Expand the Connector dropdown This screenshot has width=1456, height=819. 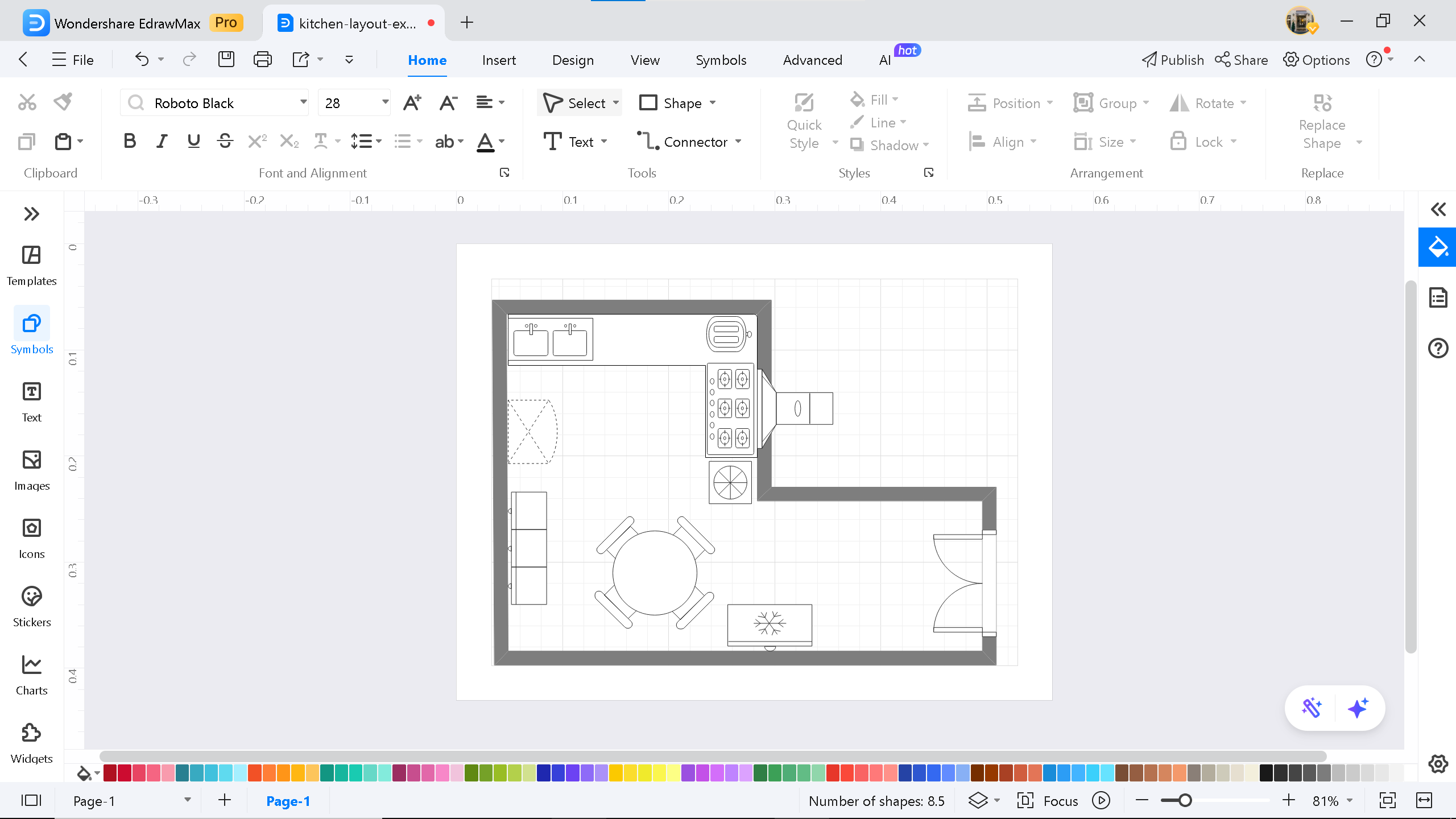click(738, 142)
